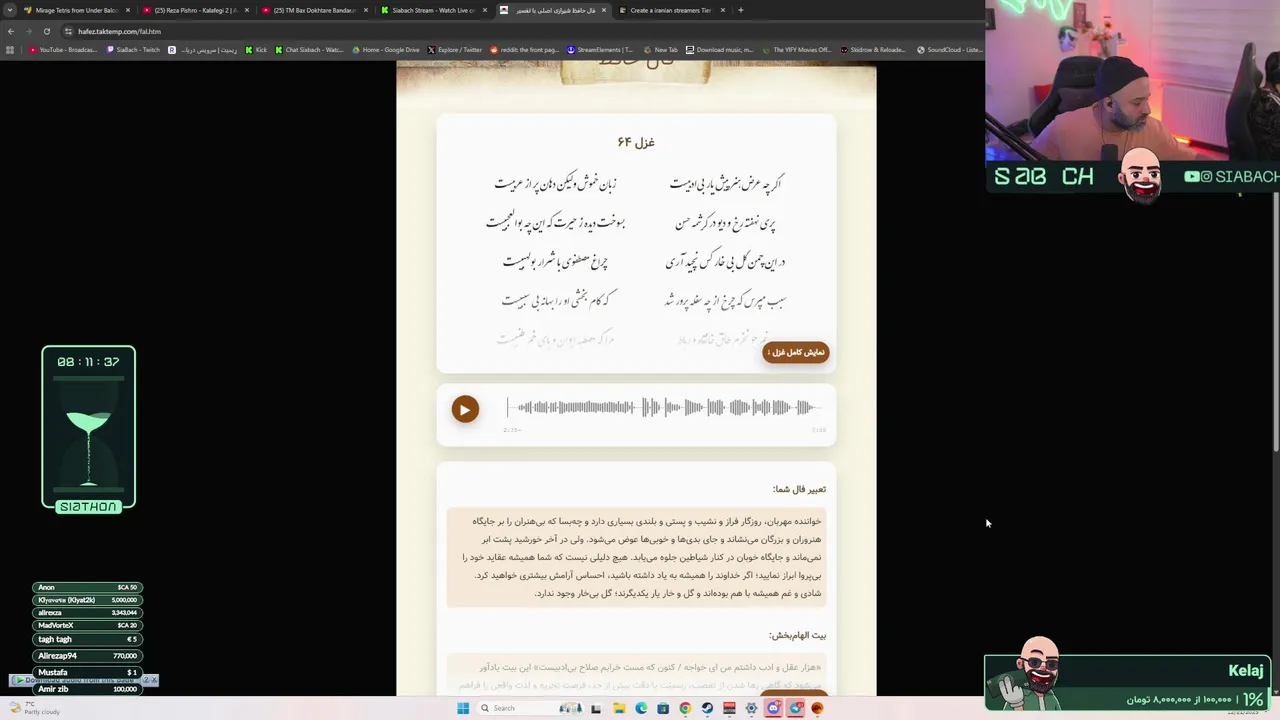This screenshot has width=1280, height=720.
Task: Launch Microsoft Edge from the taskbar
Action: [x=641, y=708]
